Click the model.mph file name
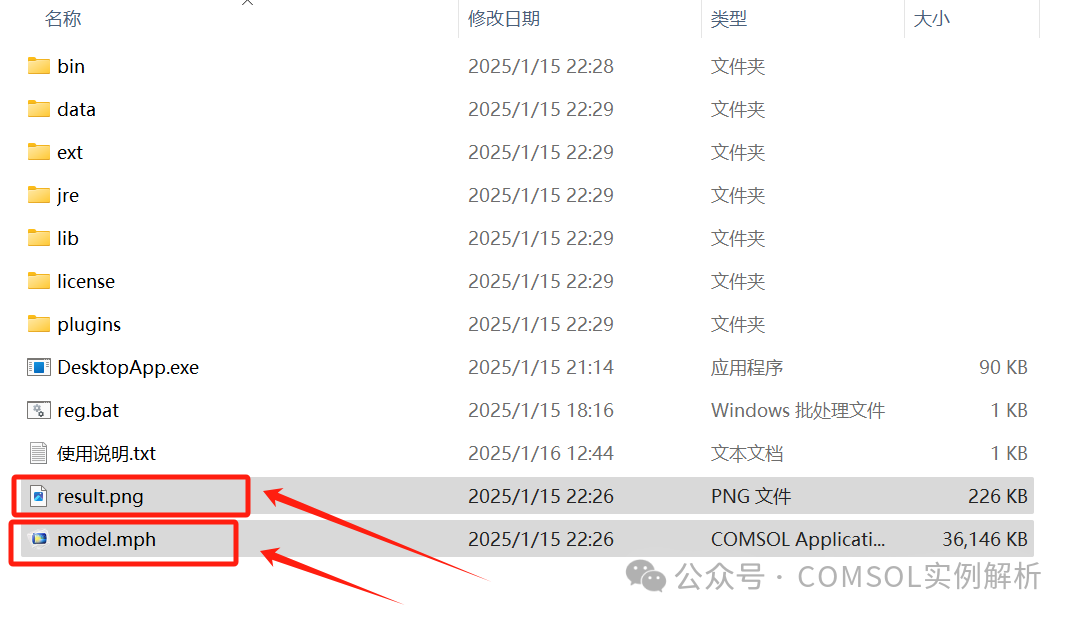 click(x=106, y=539)
